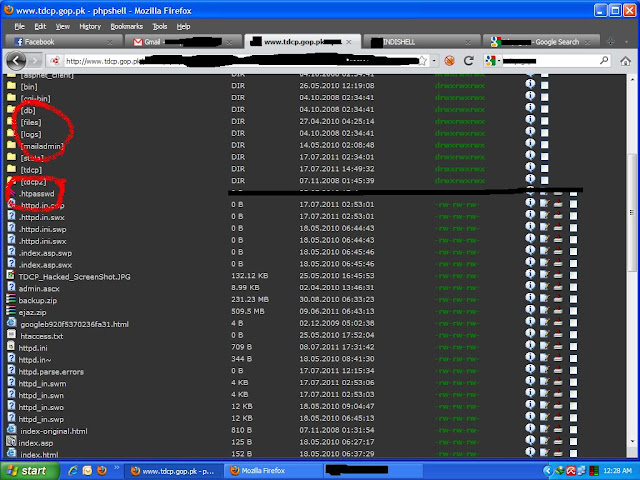Switch to the Facebook tab

pyautogui.click(x=64, y=42)
